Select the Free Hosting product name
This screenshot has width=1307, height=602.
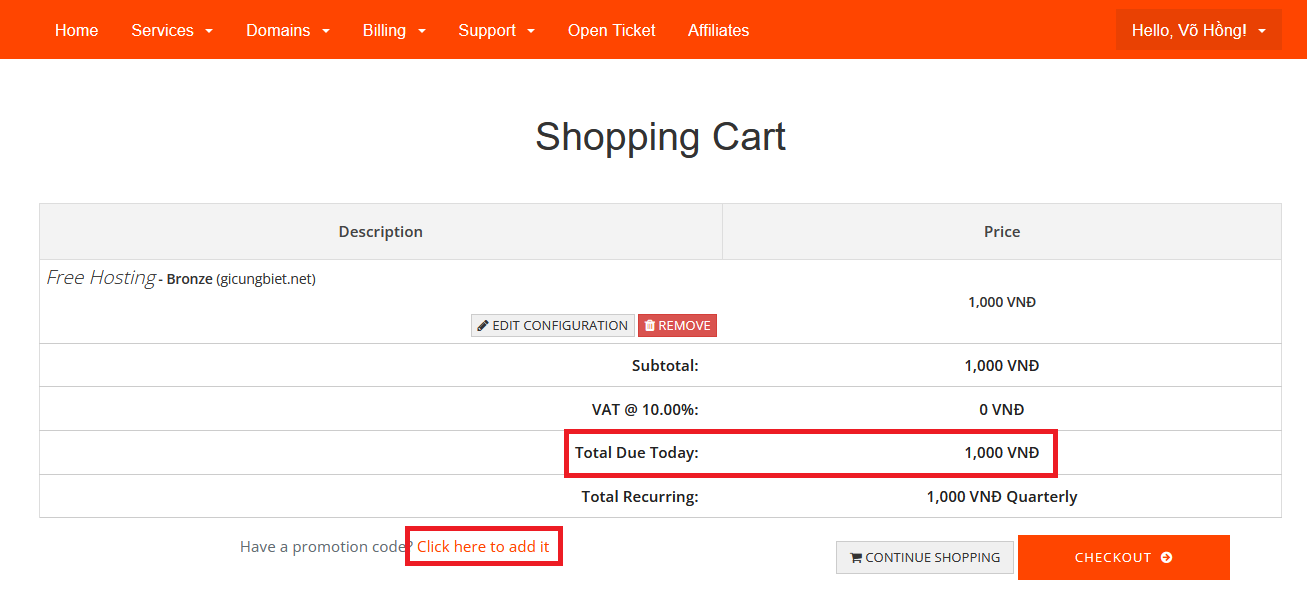tap(101, 278)
